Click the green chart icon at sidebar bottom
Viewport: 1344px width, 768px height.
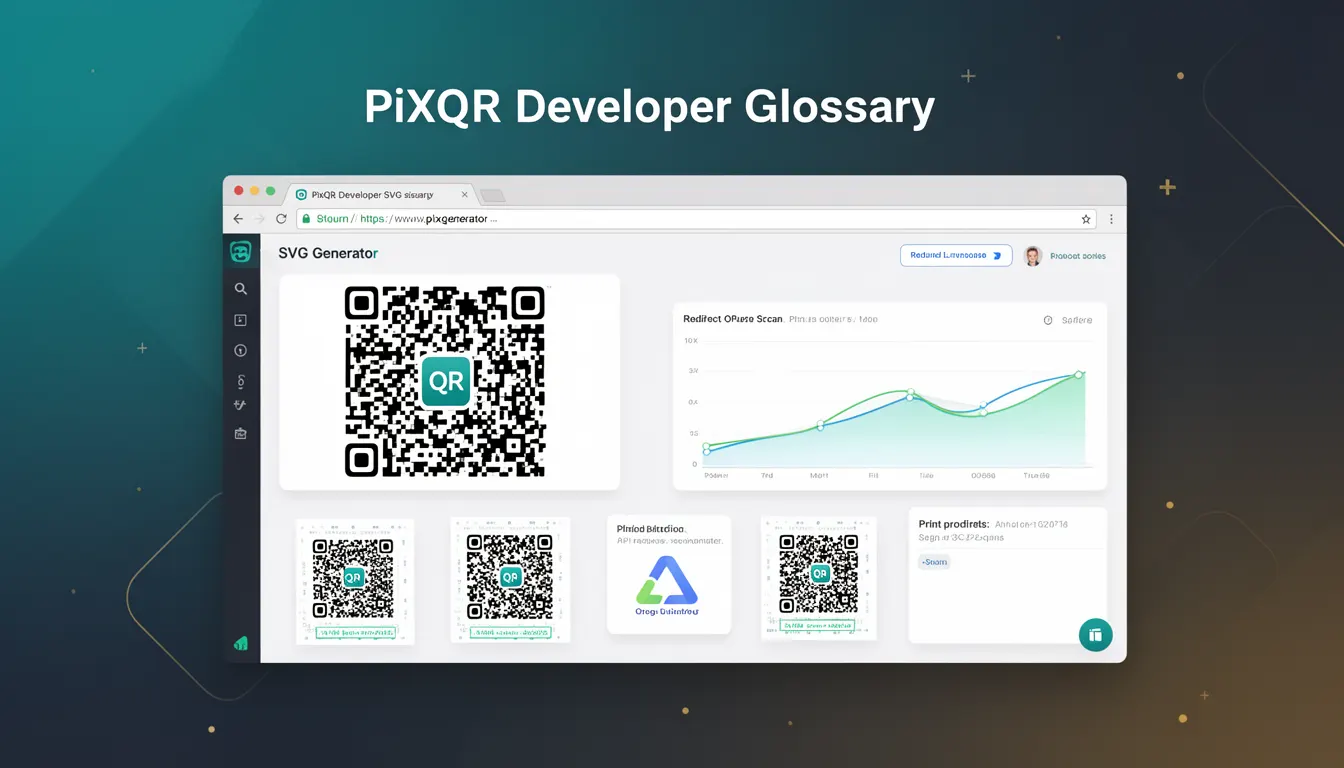241,644
